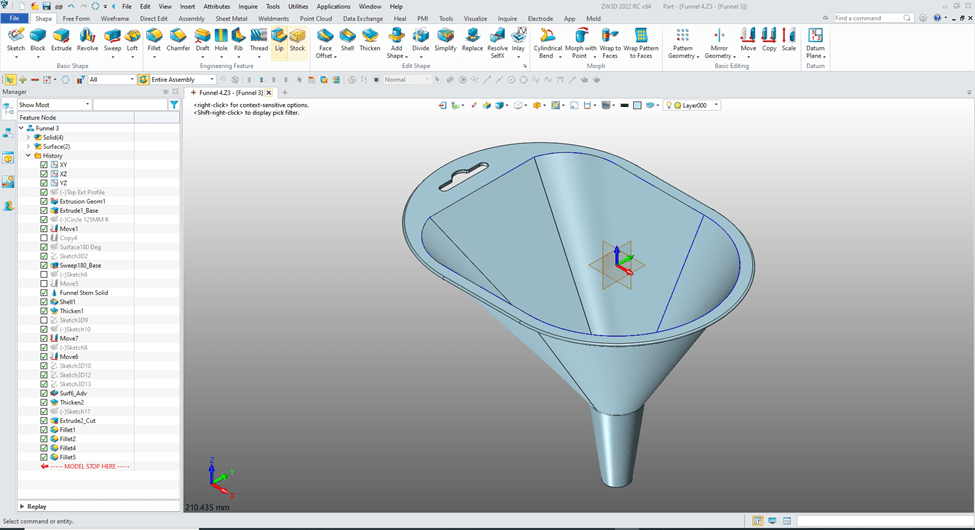Click the filter funnel icon in Manager

click(x=174, y=105)
